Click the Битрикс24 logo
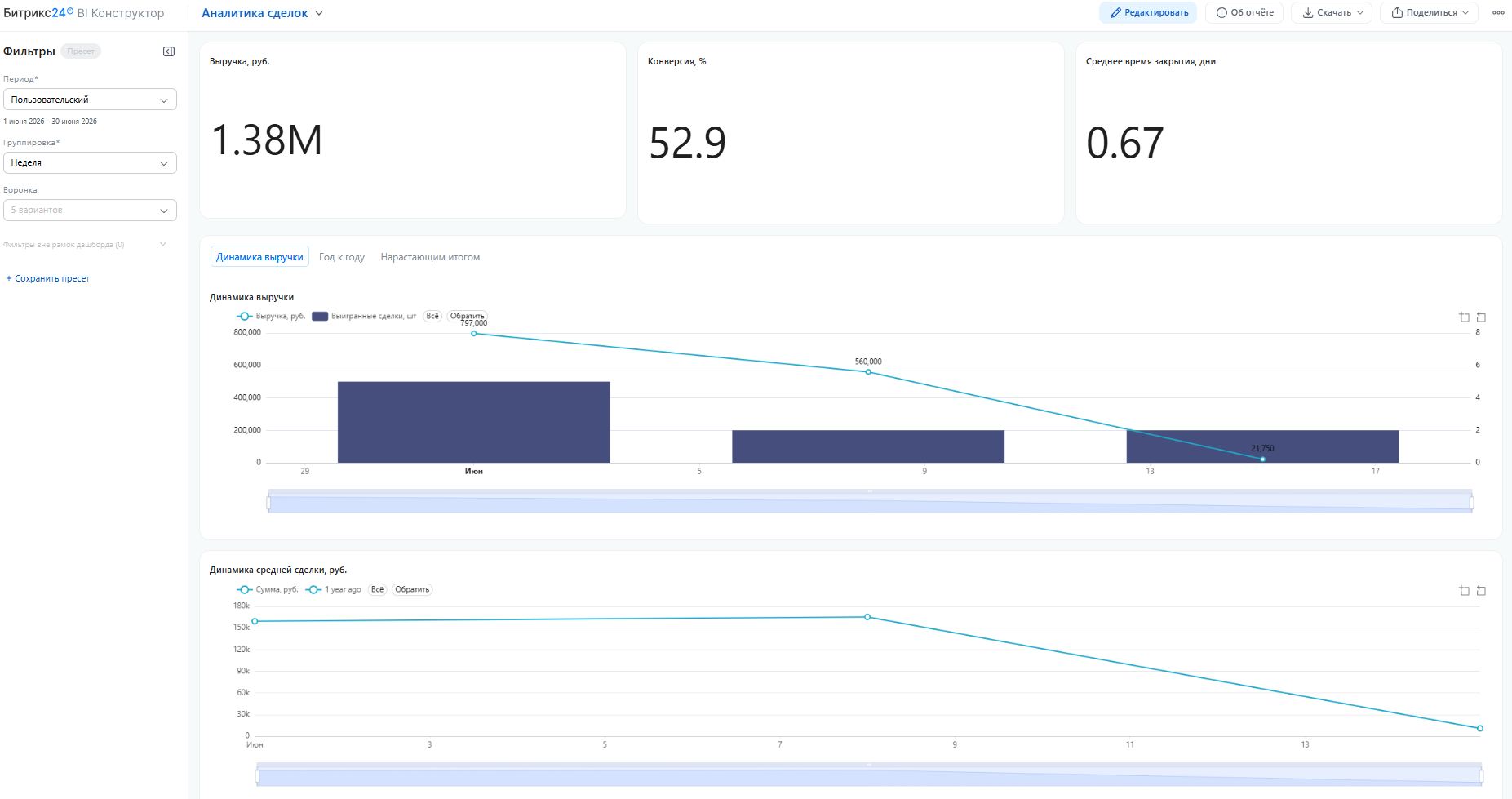The image size is (1512, 799). [x=38, y=13]
